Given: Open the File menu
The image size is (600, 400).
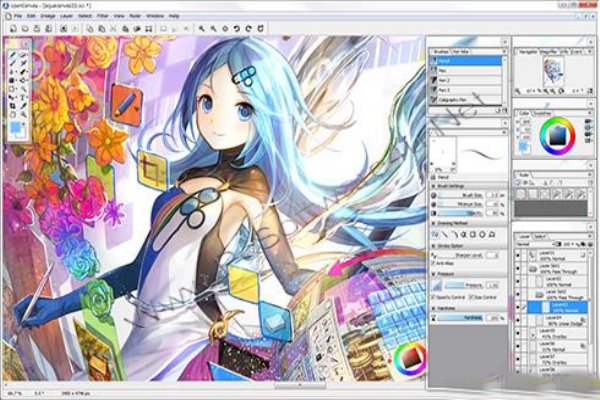Looking at the screenshot, I should [18, 16].
